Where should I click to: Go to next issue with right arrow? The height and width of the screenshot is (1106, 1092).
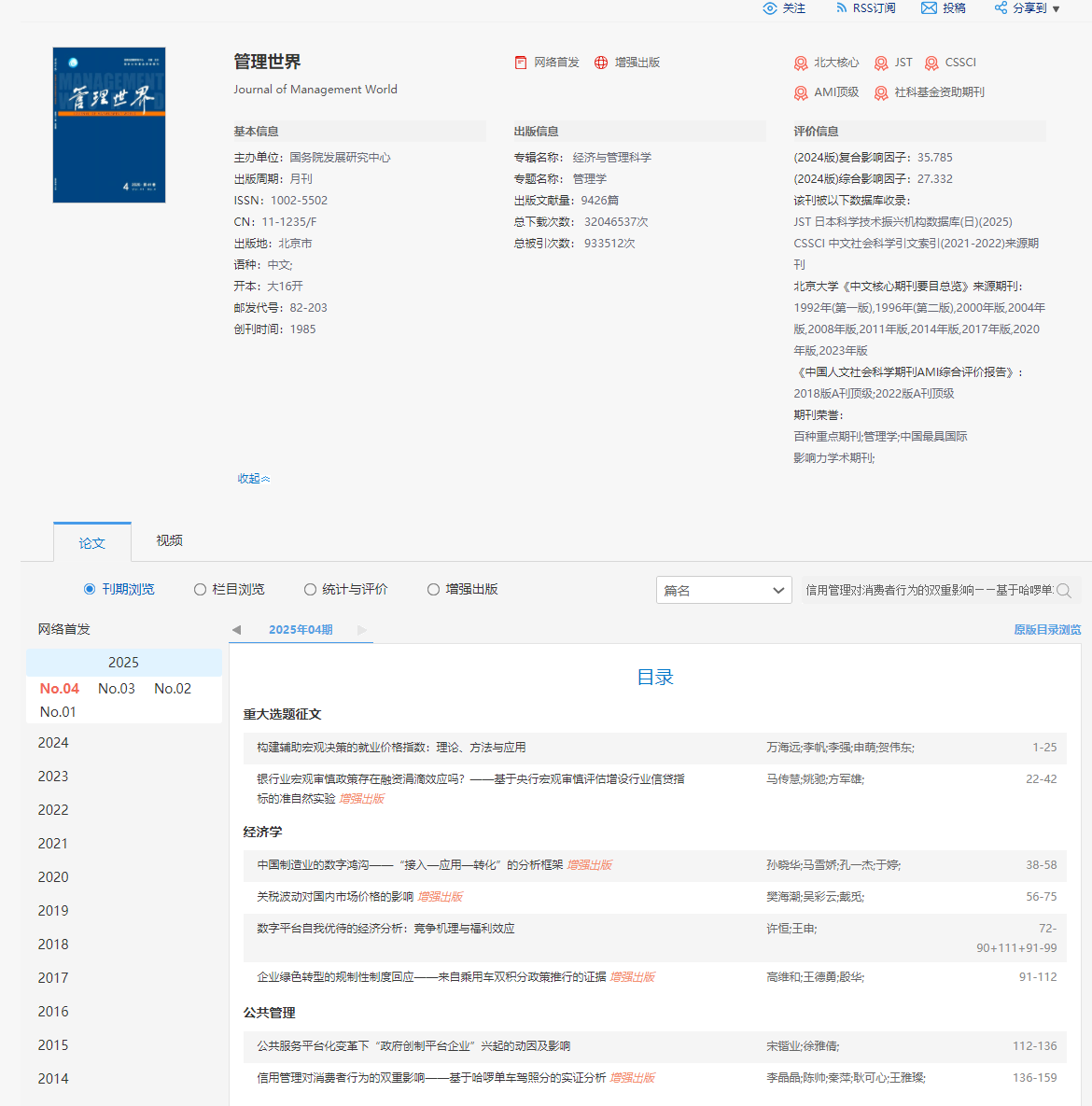point(362,630)
